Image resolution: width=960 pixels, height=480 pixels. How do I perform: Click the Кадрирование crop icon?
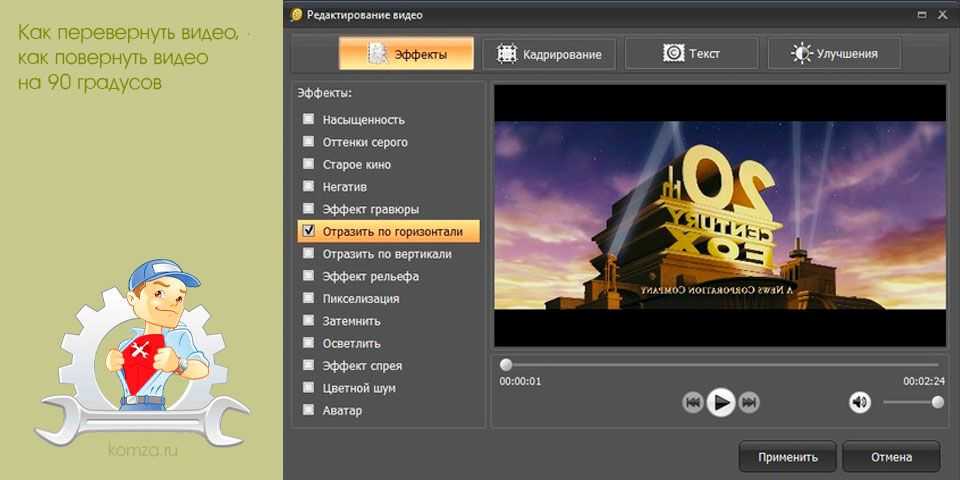tap(508, 54)
